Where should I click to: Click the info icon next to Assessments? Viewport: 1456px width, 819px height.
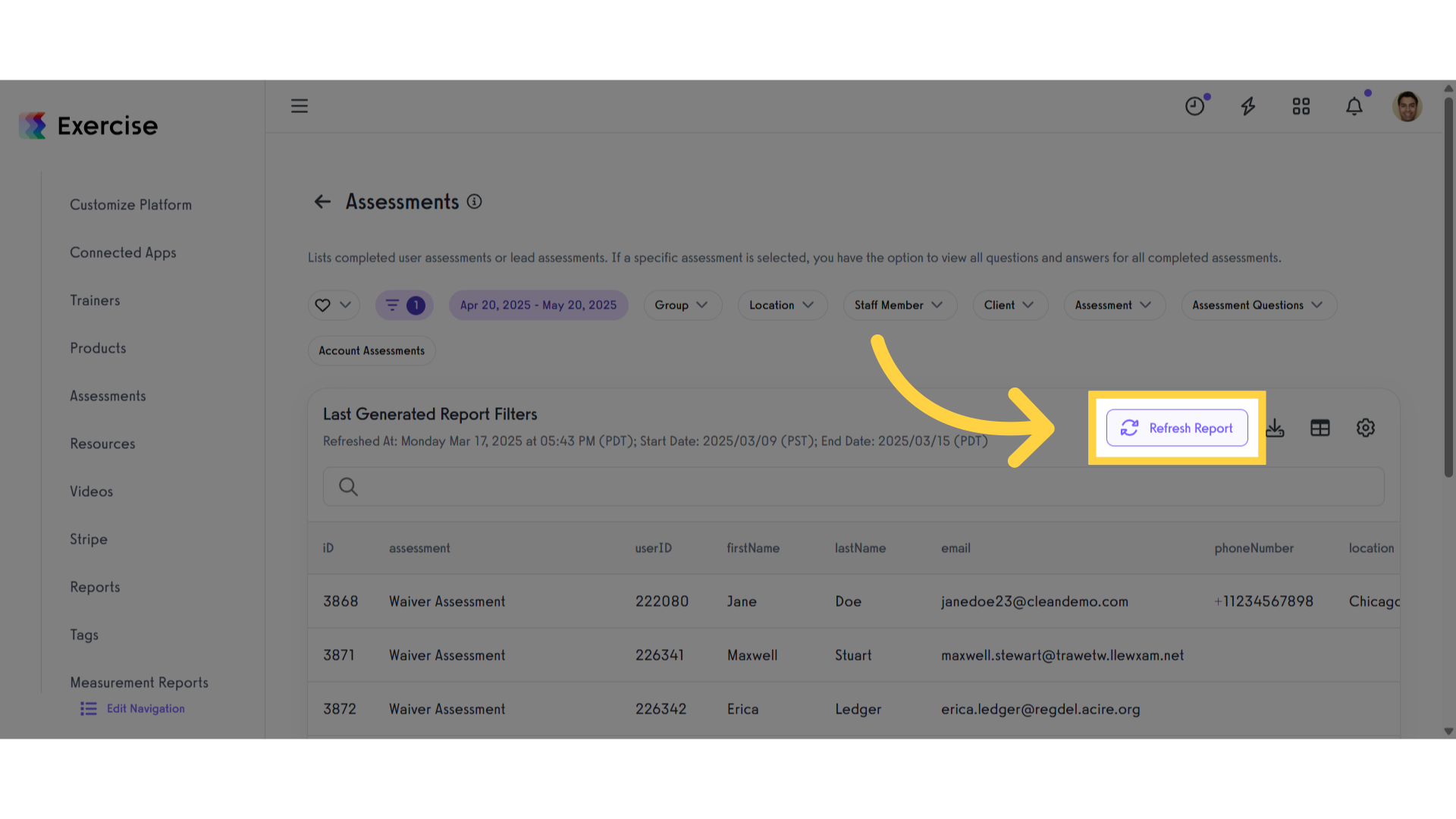pyautogui.click(x=475, y=202)
